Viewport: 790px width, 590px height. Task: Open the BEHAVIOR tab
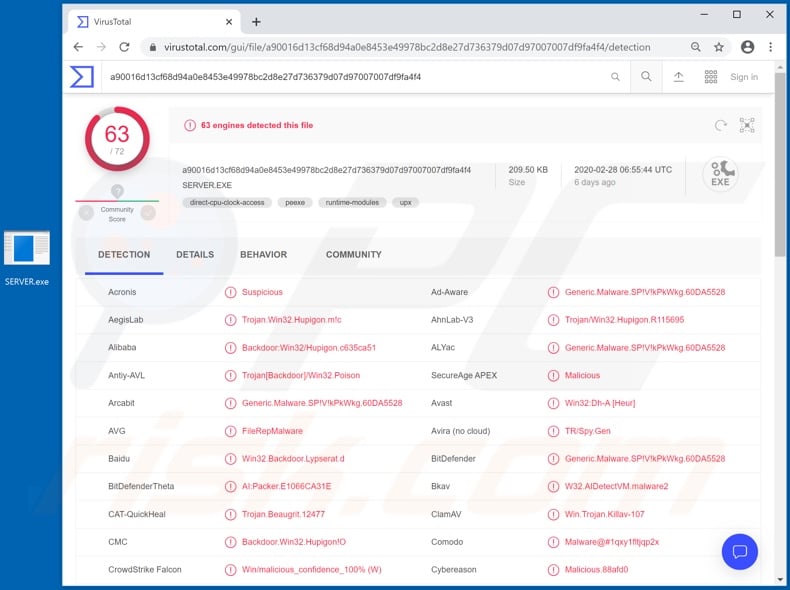263,255
